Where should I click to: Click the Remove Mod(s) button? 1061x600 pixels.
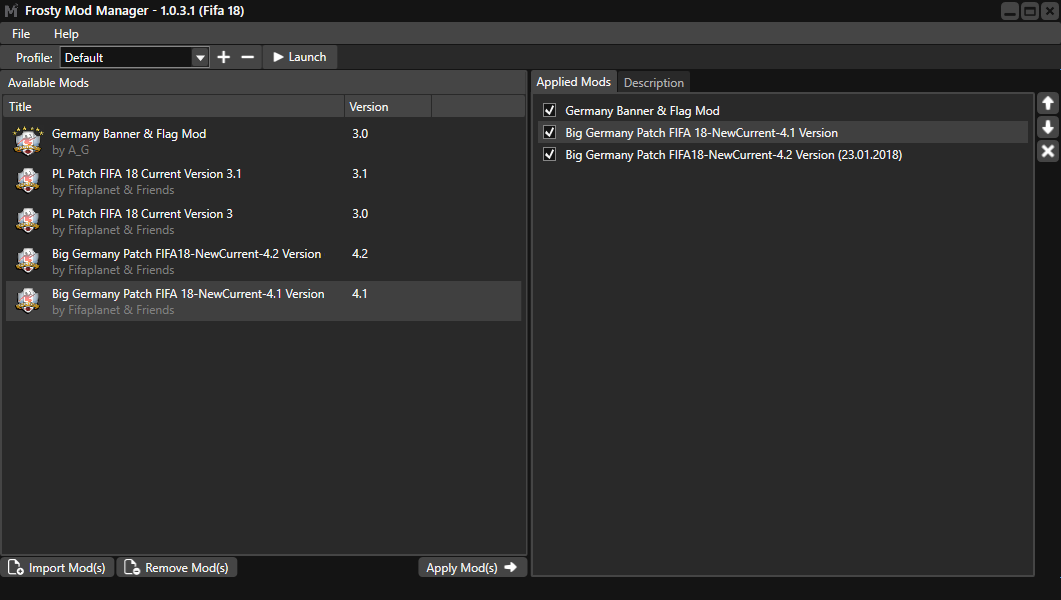click(x=177, y=568)
